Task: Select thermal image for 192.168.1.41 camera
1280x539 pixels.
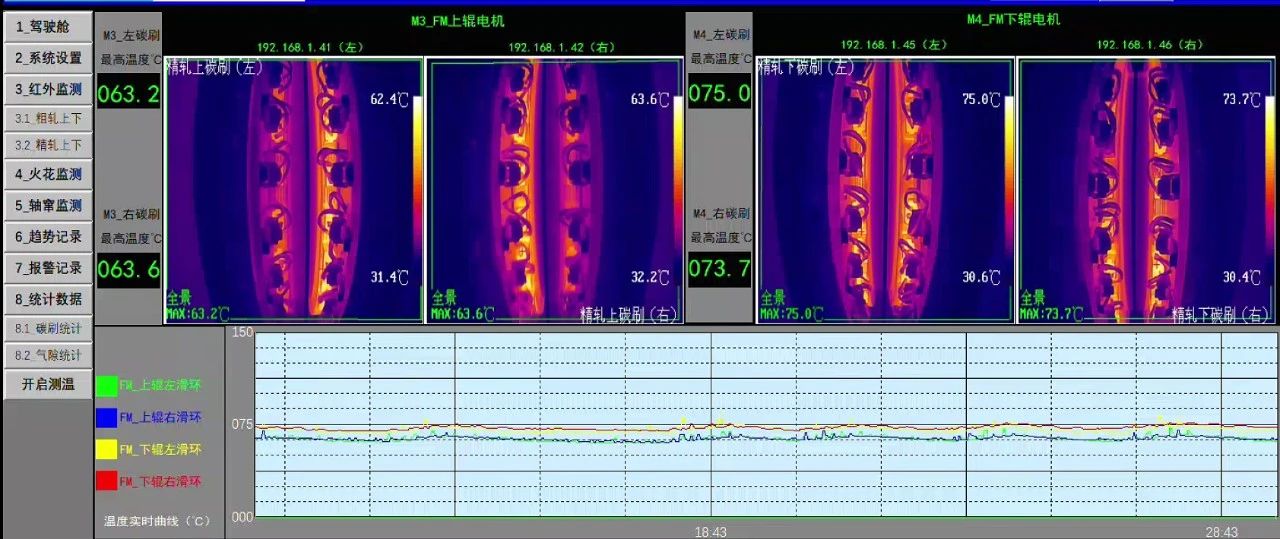Action: point(293,190)
